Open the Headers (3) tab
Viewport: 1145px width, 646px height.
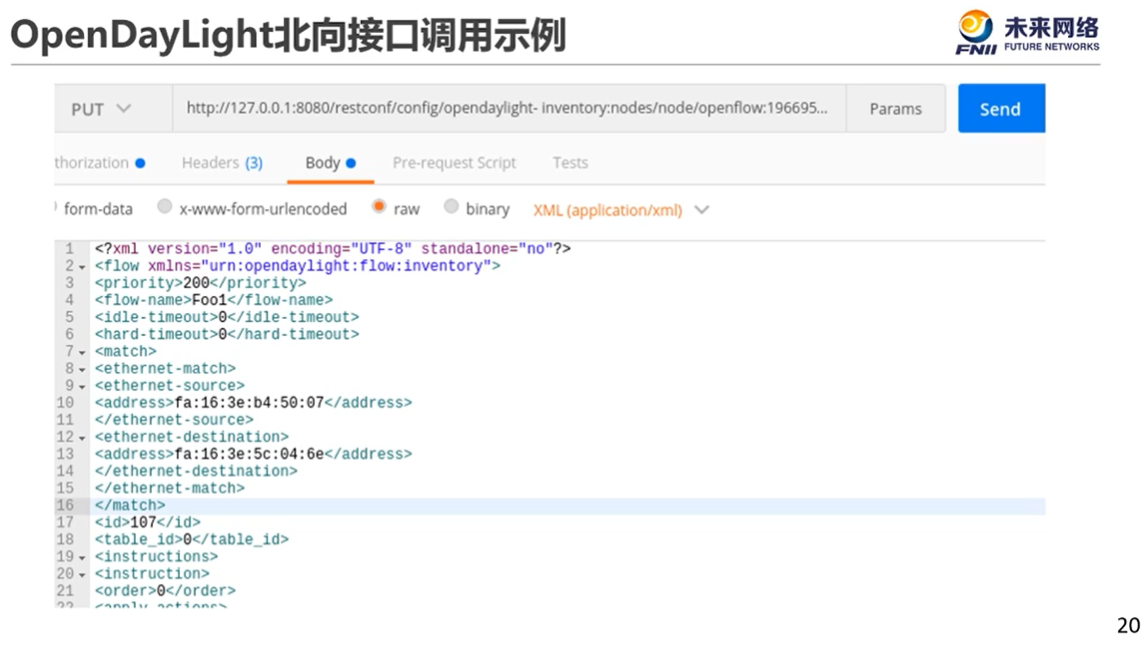[222, 163]
